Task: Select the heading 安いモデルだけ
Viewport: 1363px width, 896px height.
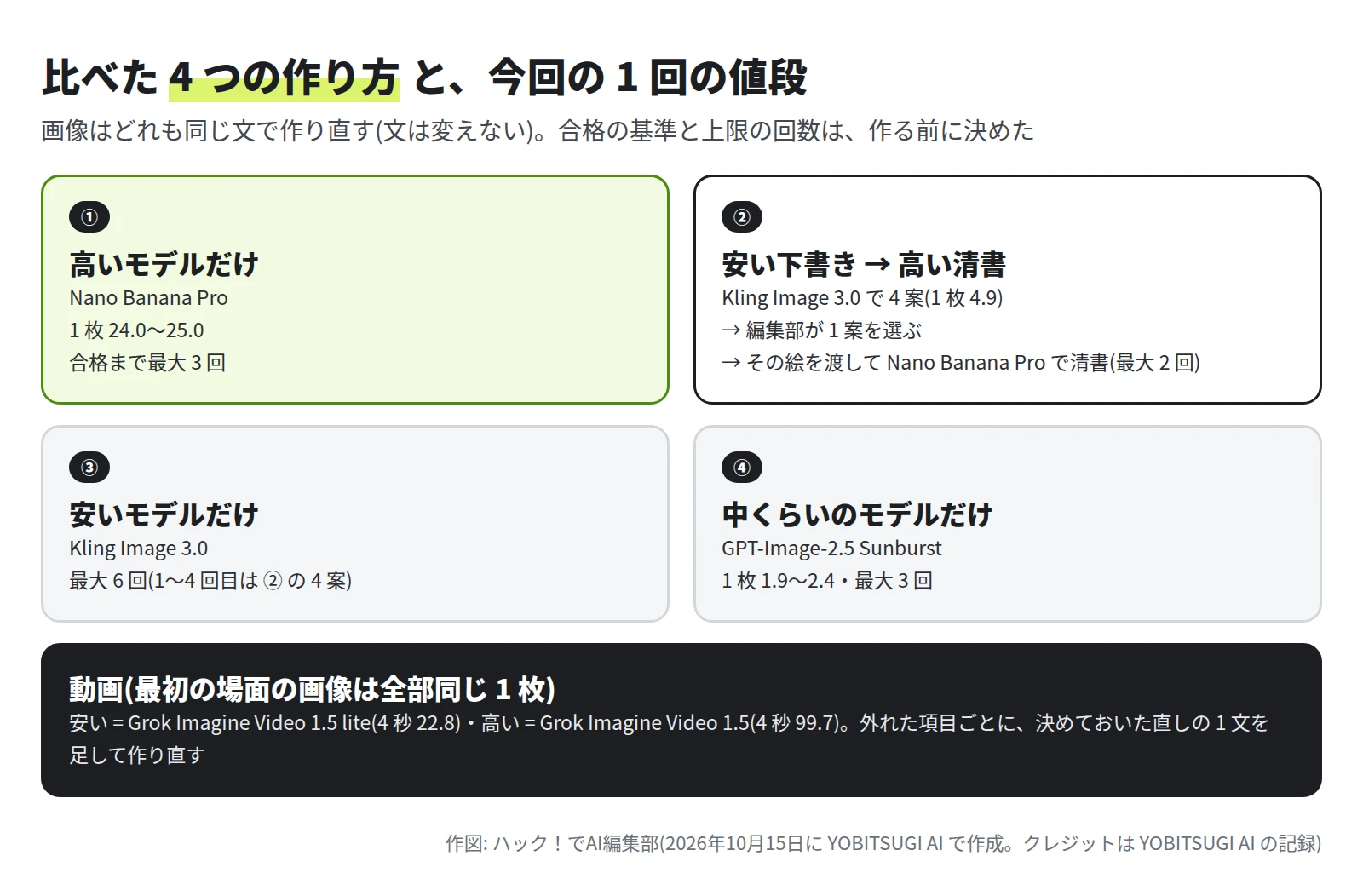Action: click(x=164, y=514)
